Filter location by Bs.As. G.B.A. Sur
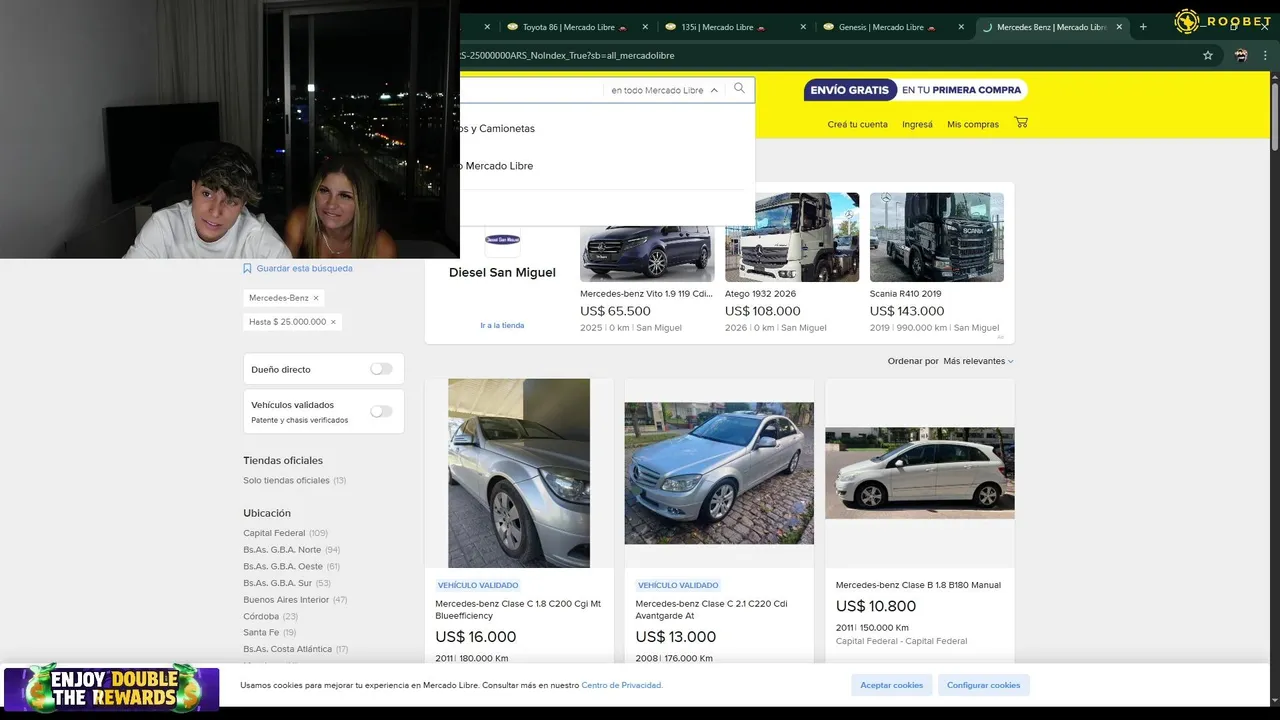 [x=286, y=583]
